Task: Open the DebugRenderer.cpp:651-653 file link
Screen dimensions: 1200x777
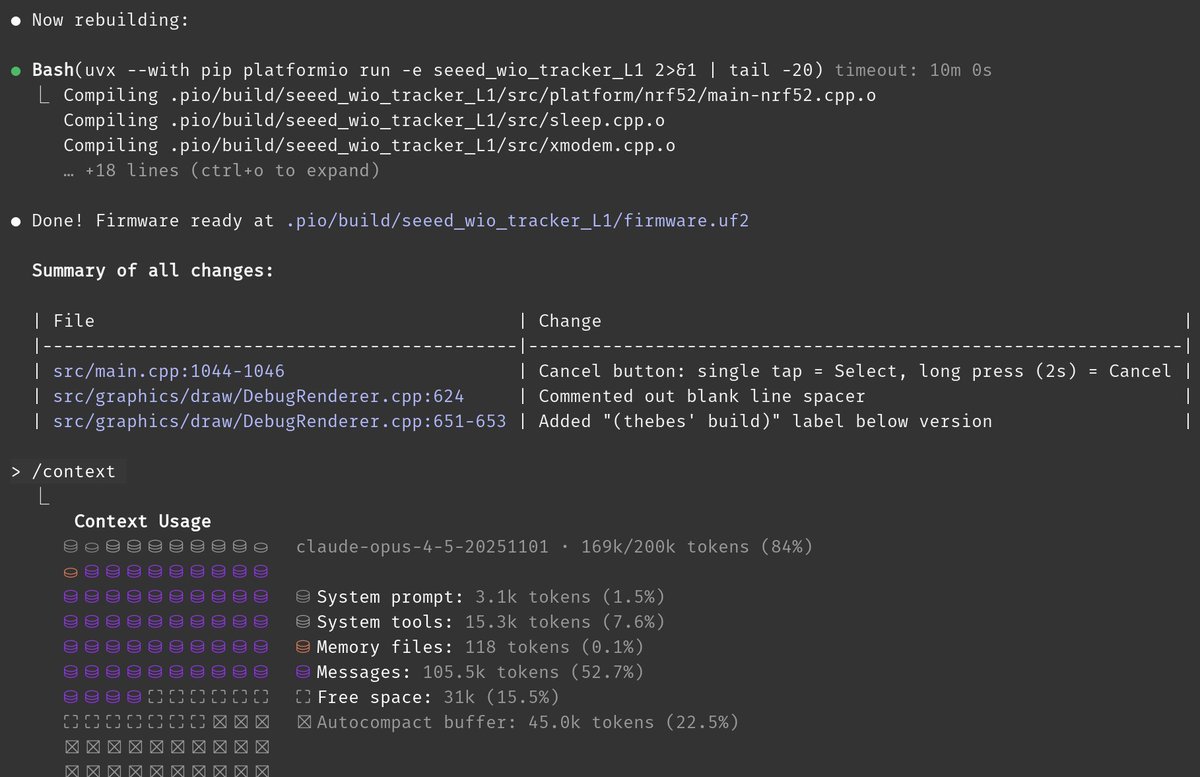Action: click(x=280, y=421)
